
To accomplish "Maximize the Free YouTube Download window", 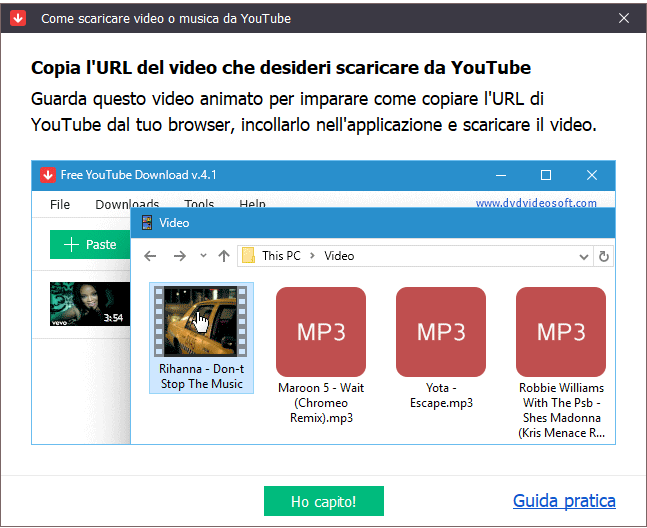I will (545, 175).
